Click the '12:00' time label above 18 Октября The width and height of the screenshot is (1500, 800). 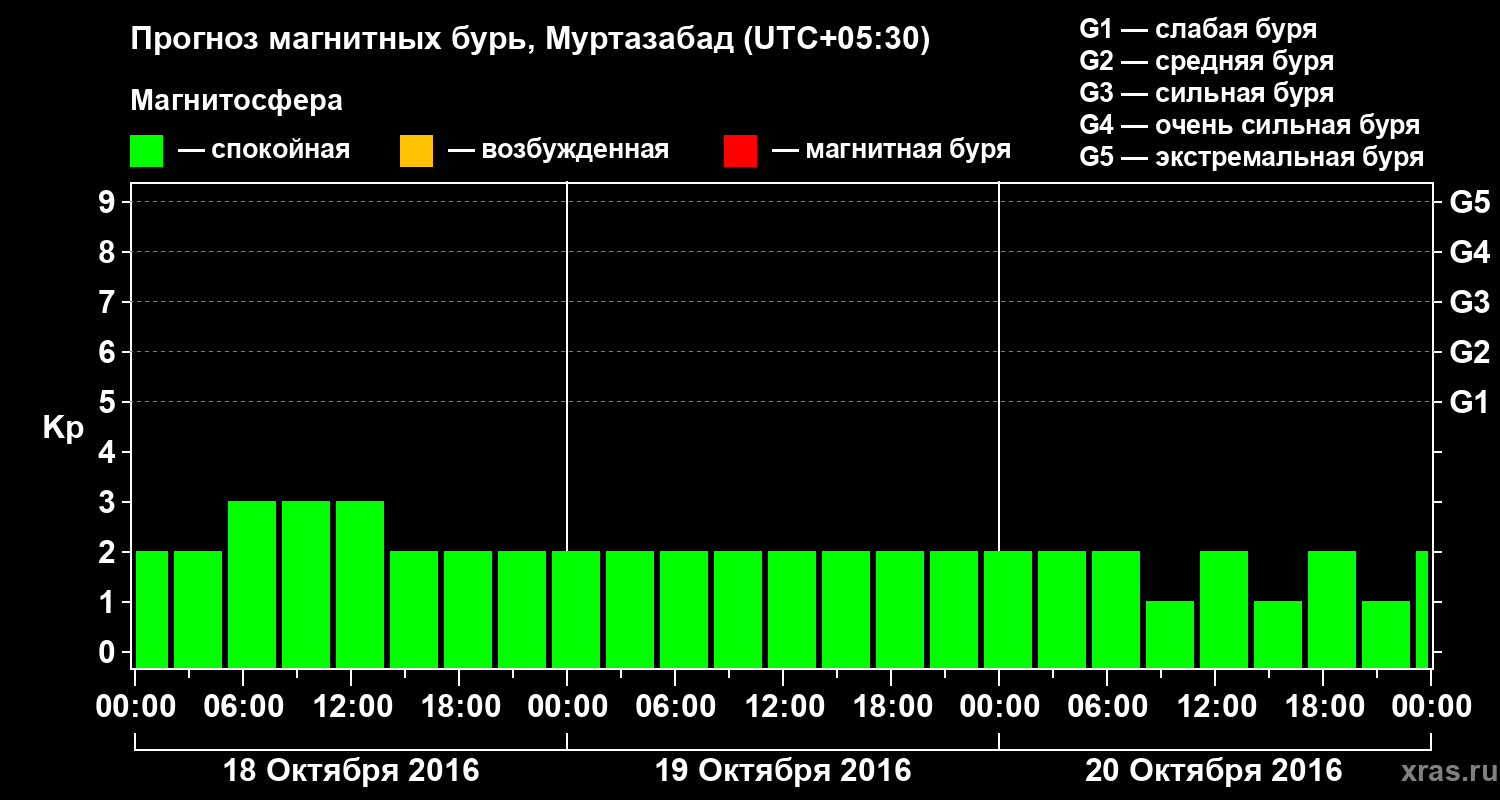[x=351, y=707]
